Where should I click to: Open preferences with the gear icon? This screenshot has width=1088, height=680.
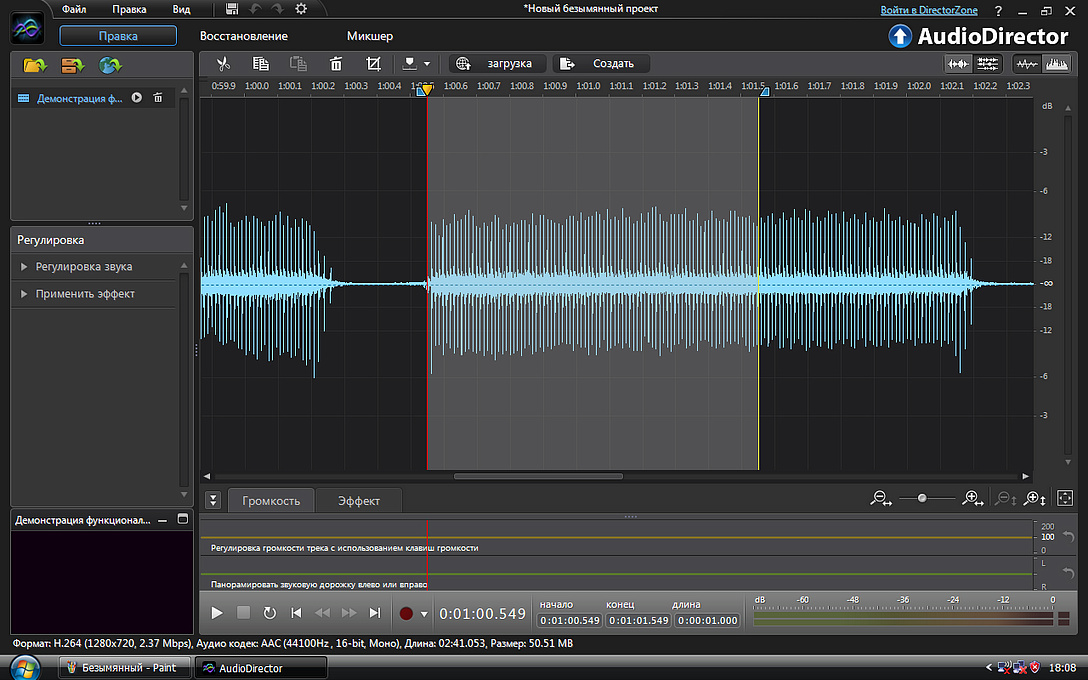[x=301, y=9]
